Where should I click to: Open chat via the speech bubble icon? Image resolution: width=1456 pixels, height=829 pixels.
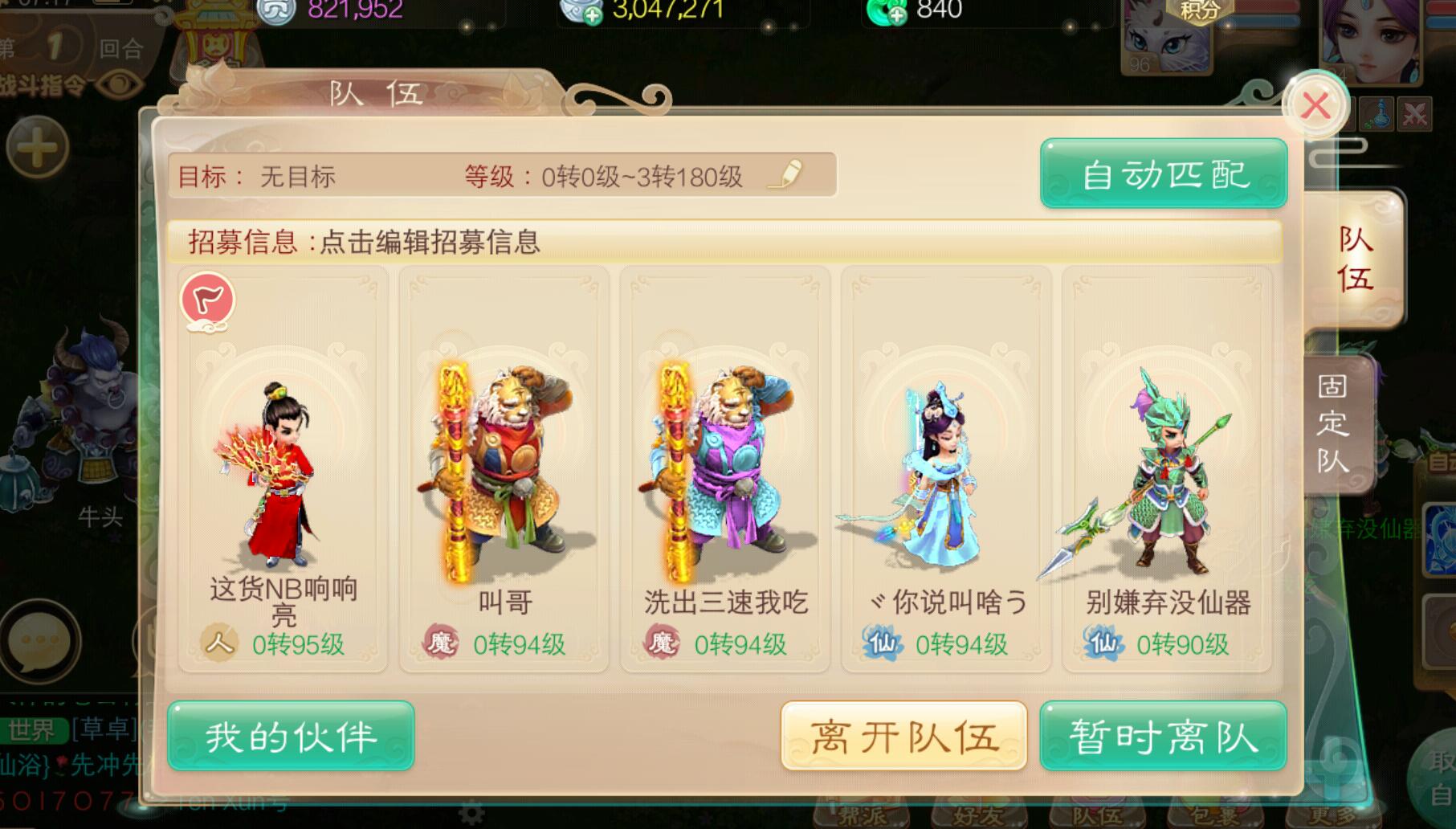pos(39,641)
